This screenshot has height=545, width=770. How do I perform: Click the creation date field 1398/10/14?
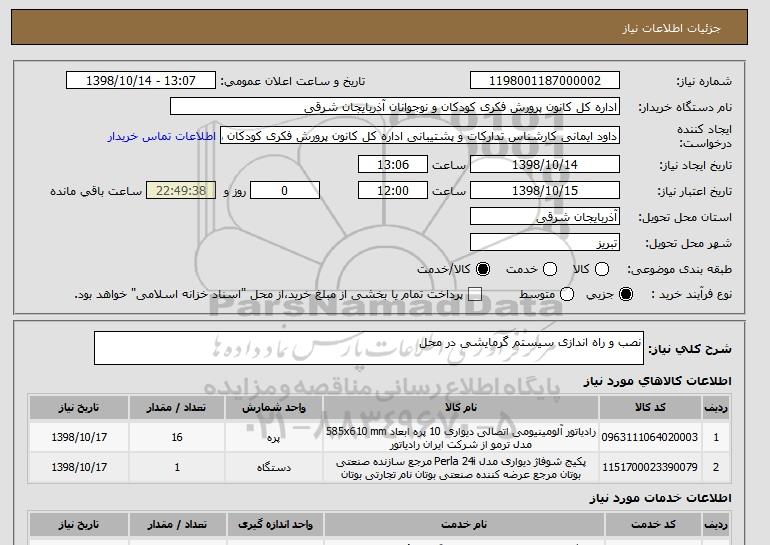click(x=545, y=164)
